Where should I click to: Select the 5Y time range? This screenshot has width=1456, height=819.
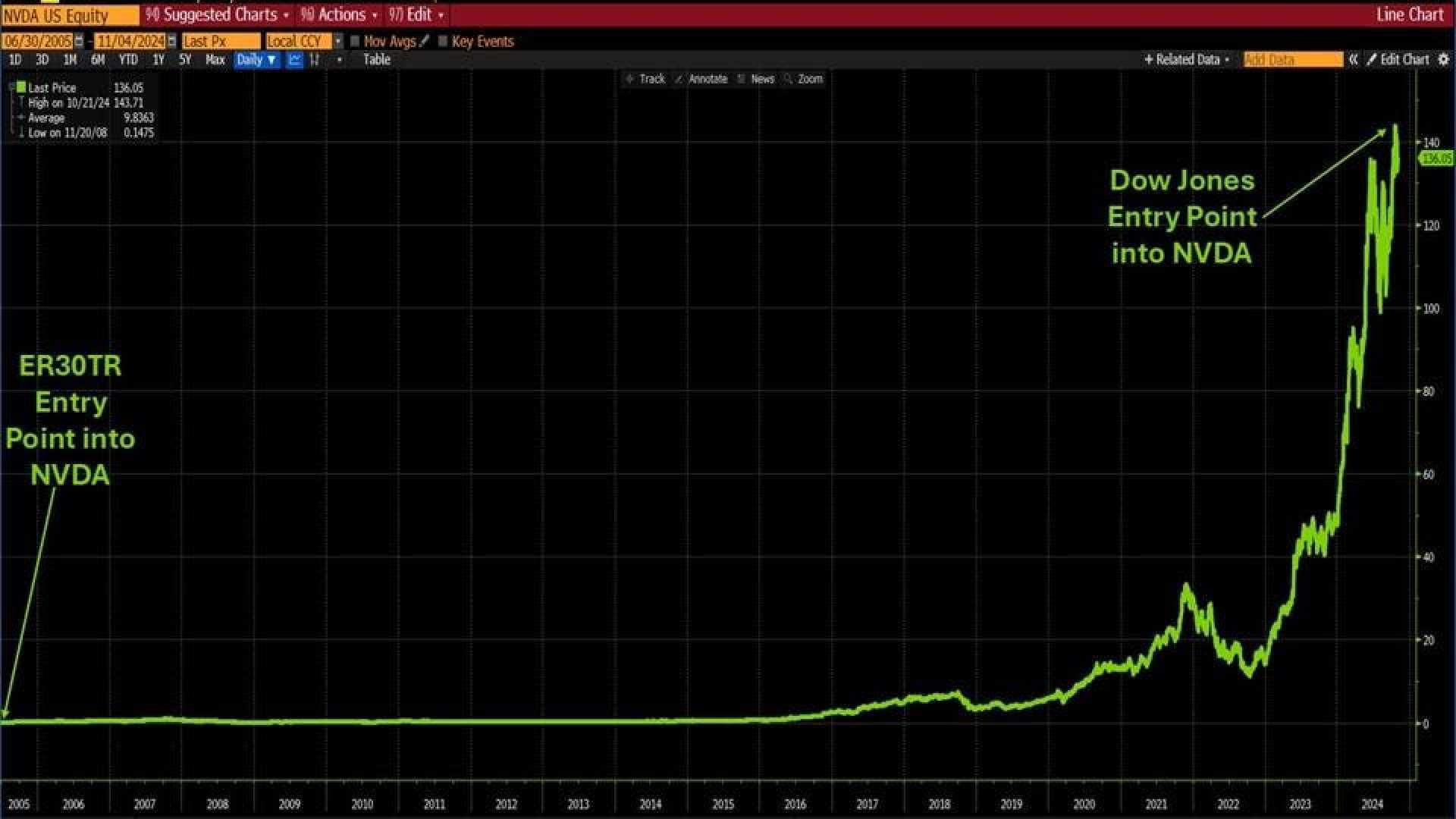[185, 59]
